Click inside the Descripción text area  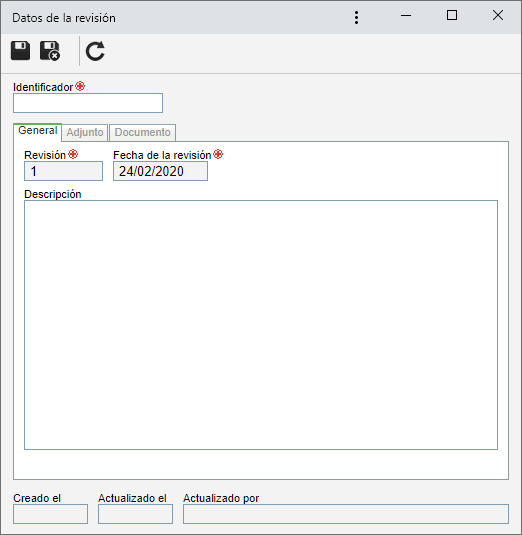(x=261, y=325)
